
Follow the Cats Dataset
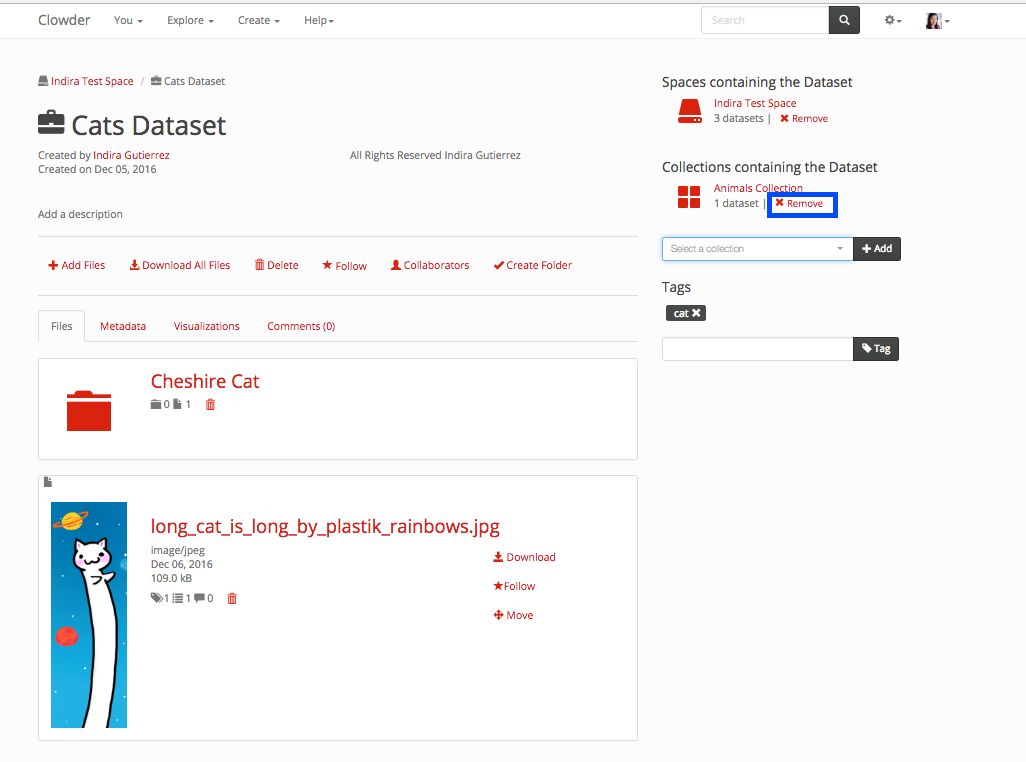pyautogui.click(x=344, y=266)
